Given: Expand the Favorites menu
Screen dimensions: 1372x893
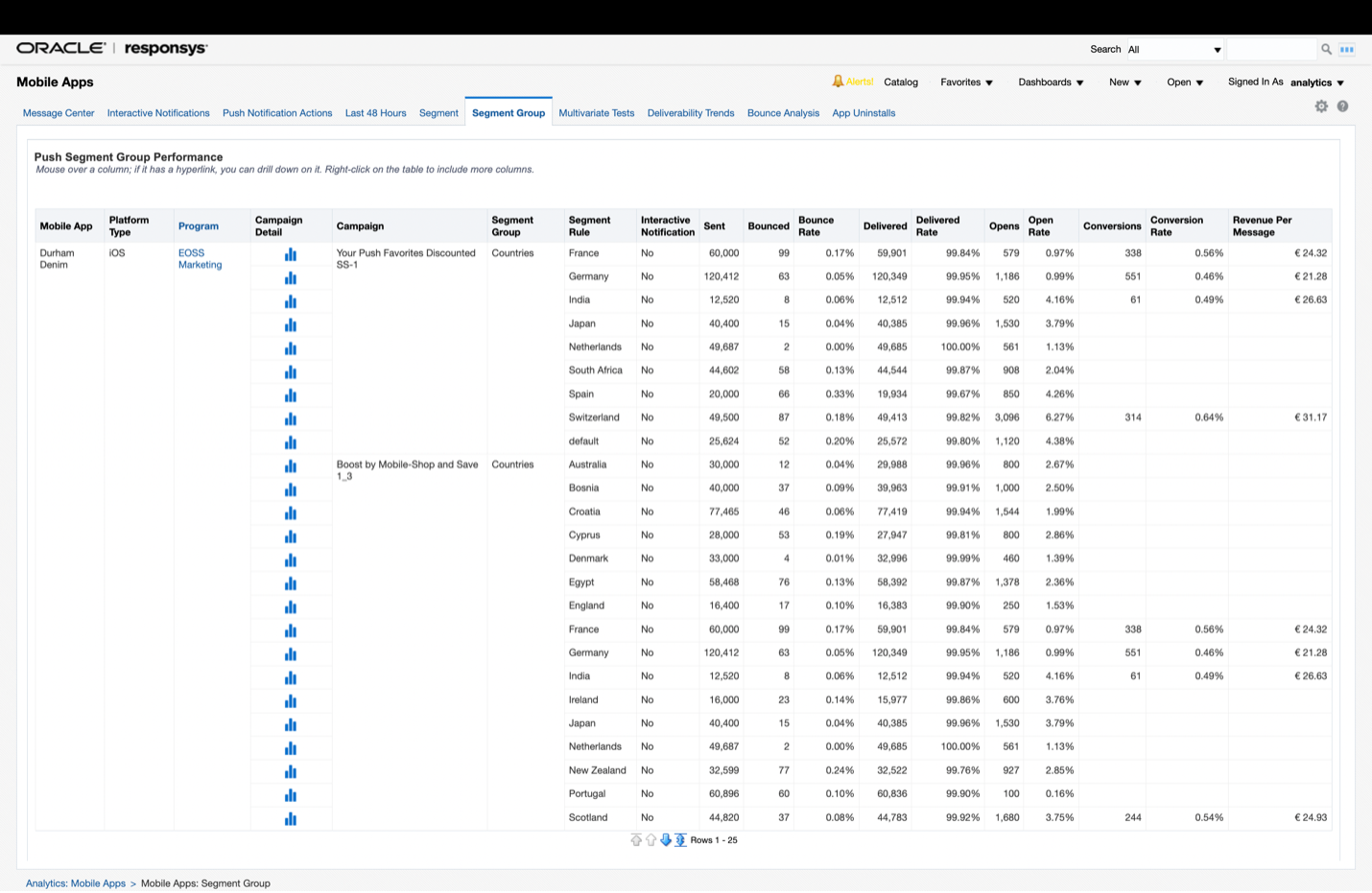Looking at the screenshot, I should pos(966,82).
